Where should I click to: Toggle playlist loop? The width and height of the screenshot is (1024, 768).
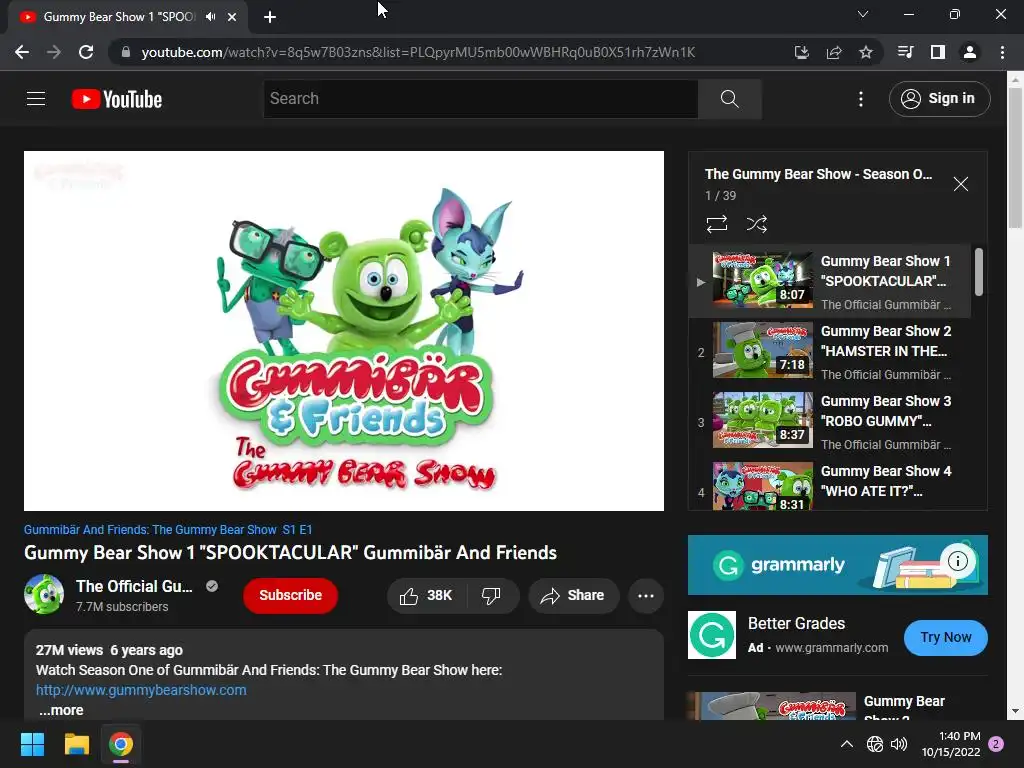[717, 224]
